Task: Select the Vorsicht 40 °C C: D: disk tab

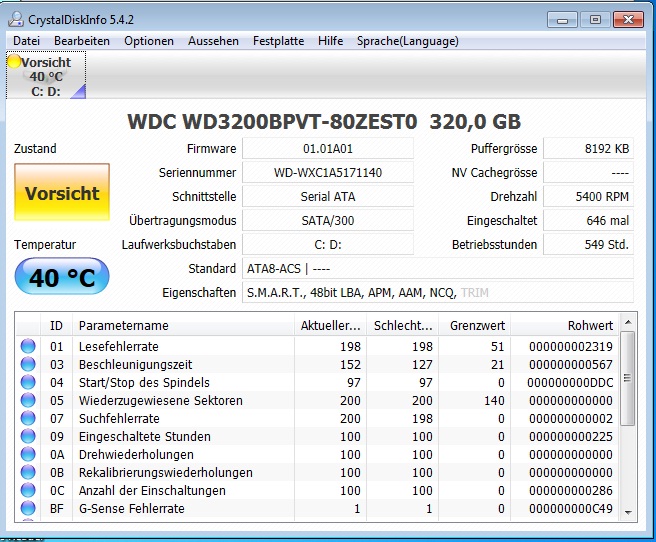Action: click(x=46, y=75)
